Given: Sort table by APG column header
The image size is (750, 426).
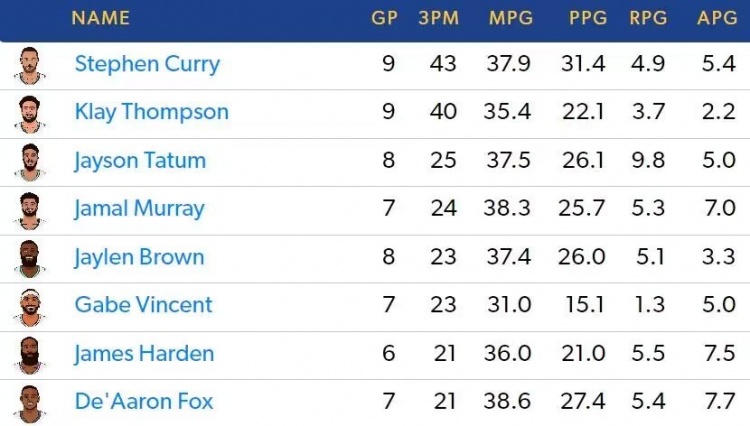Looking at the screenshot, I should pyautogui.click(x=717, y=18).
